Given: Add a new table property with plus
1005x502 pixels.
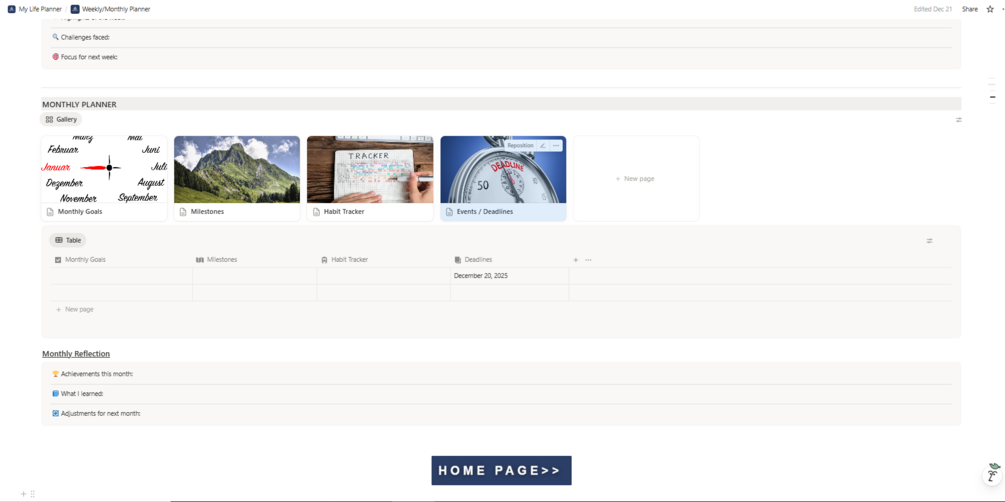Looking at the screenshot, I should tap(576, 260).
